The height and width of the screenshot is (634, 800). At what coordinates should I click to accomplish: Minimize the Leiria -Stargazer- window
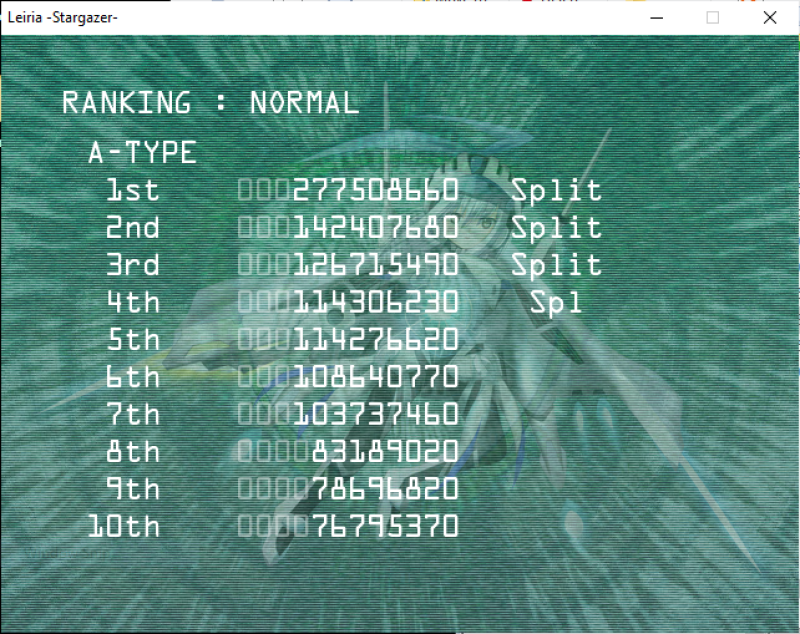(657, 18)
